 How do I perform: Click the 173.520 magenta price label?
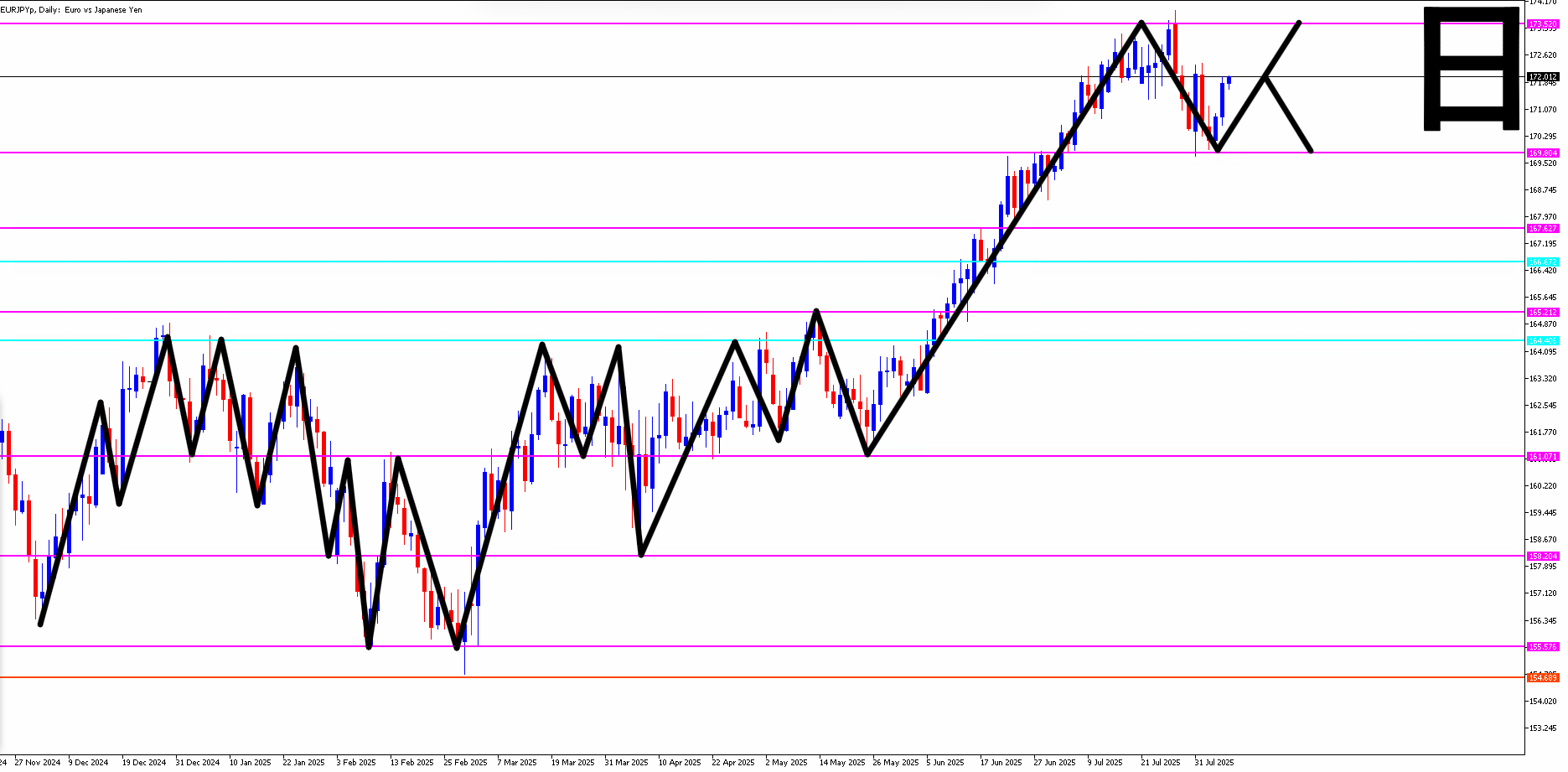pos(1543,24)
